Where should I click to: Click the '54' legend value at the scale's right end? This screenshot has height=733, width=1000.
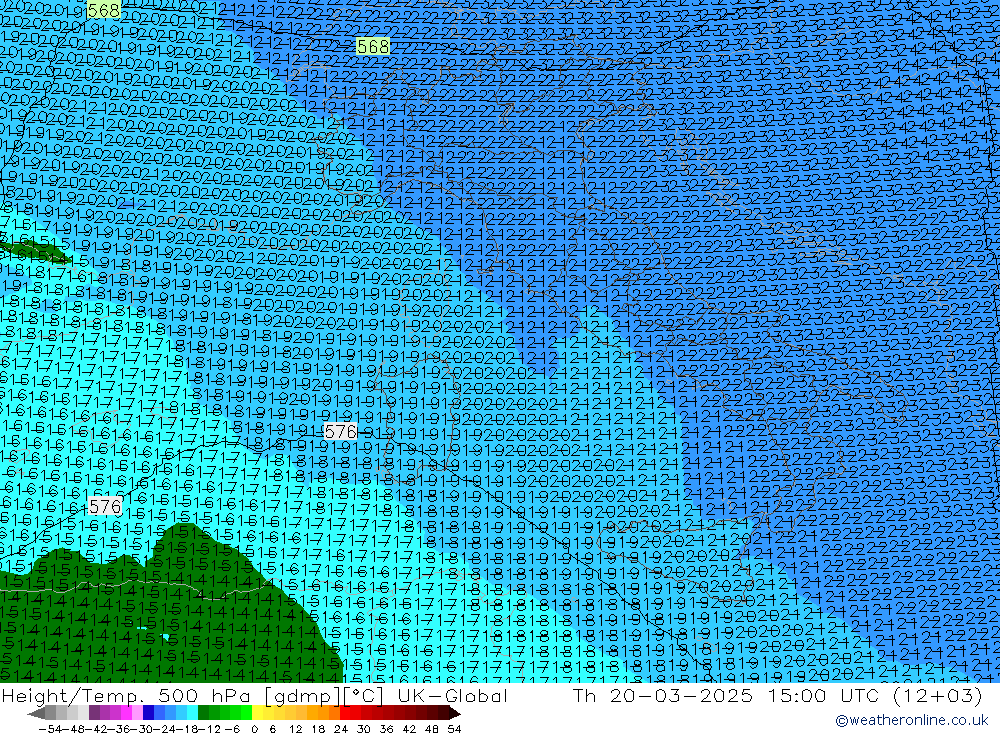pos(454,729)
